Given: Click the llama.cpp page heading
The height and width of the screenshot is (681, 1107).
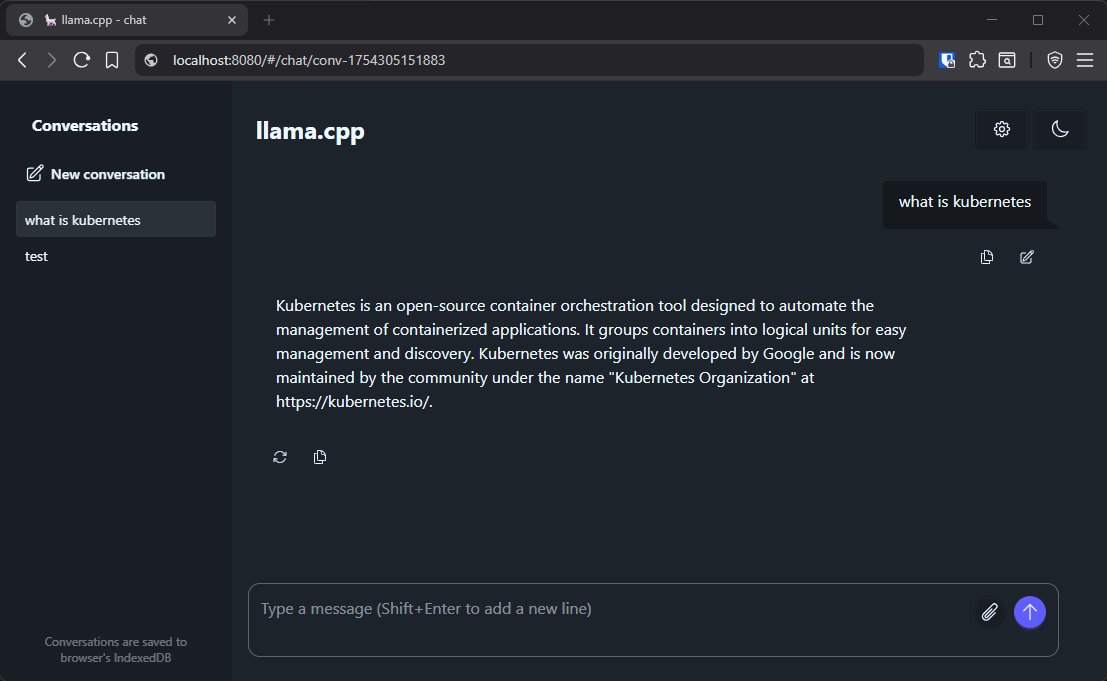Looking at the screenshot, I should click(x=310, y=131).
